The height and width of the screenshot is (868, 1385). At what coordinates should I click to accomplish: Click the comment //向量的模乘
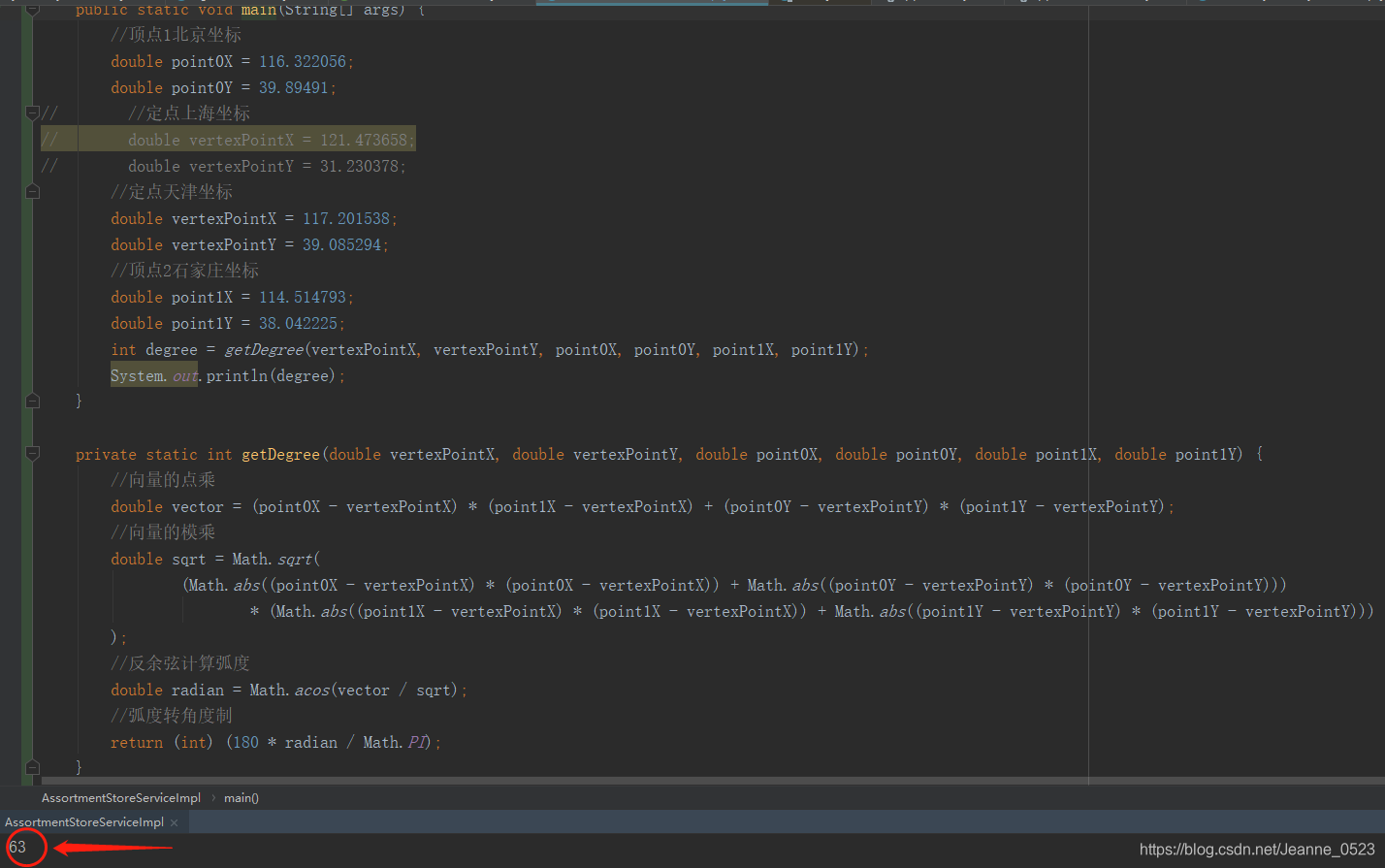tap(163, 532)
